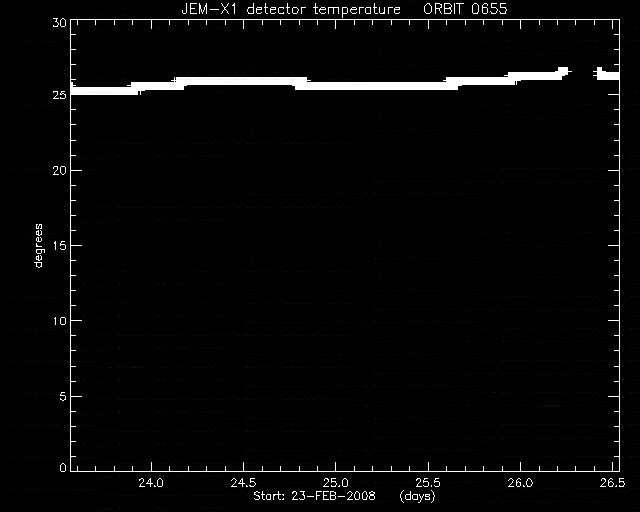The width and height of the screenshot is (640, 512).
Task: Click the Start: 23-FEB-2008 axis caption
Action: point(314,496)
